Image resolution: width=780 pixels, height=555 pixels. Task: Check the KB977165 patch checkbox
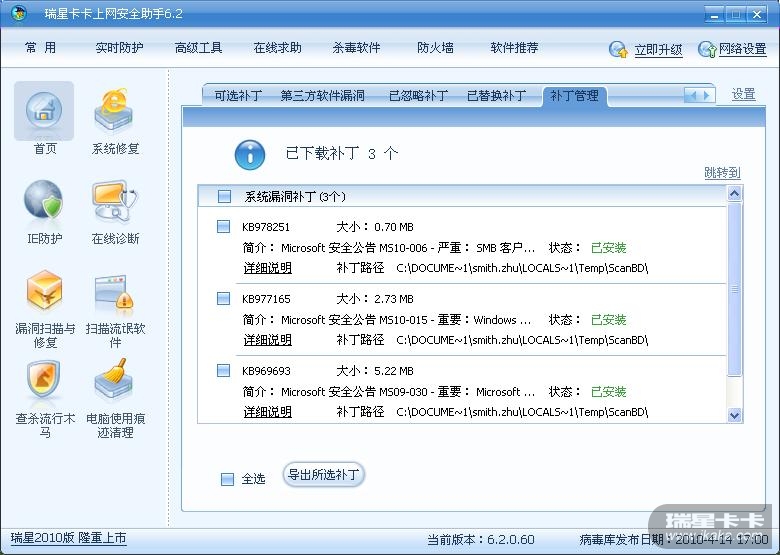(x=223, y=298)
